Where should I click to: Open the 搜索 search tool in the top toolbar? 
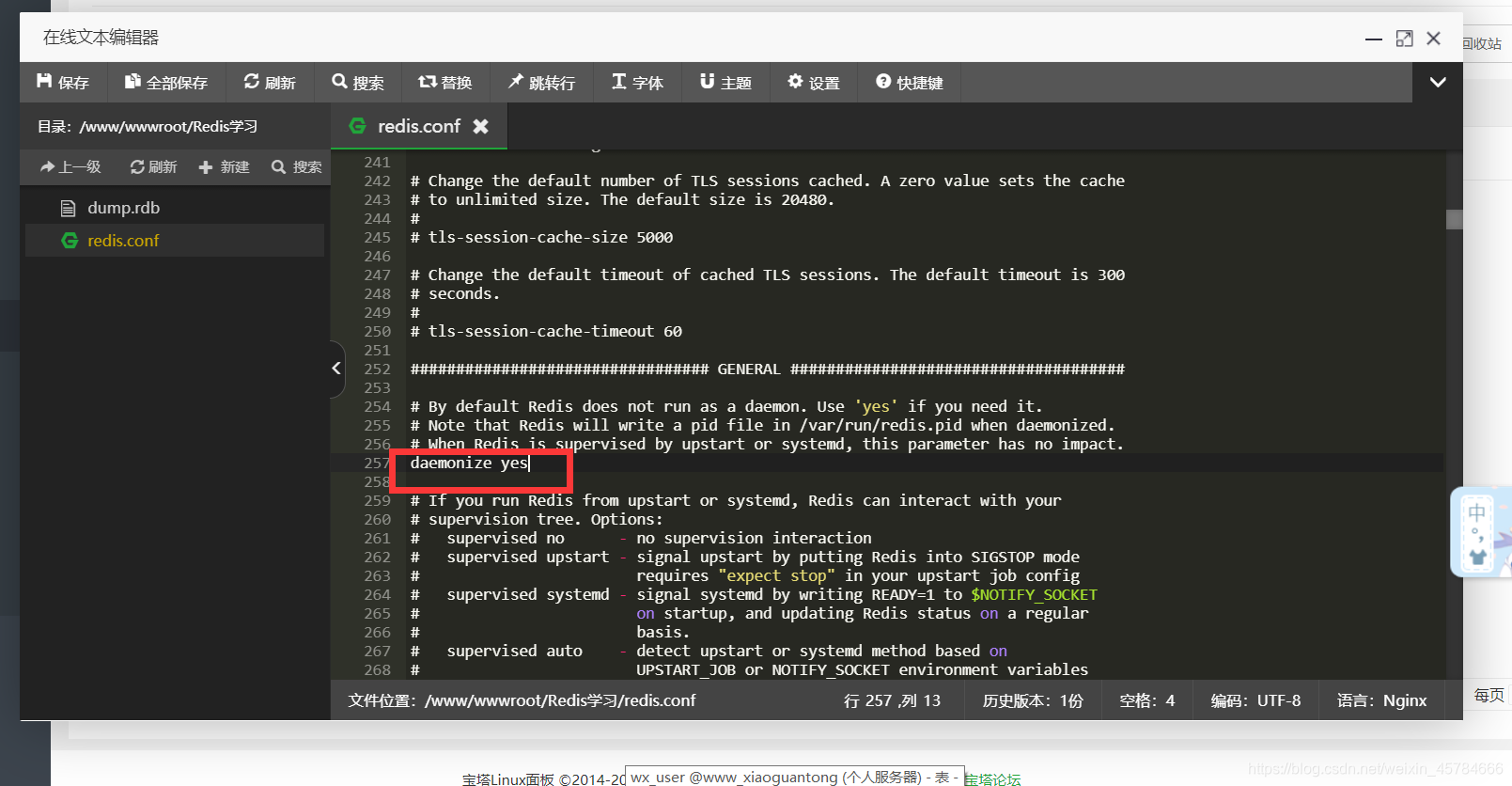[358, 83]
